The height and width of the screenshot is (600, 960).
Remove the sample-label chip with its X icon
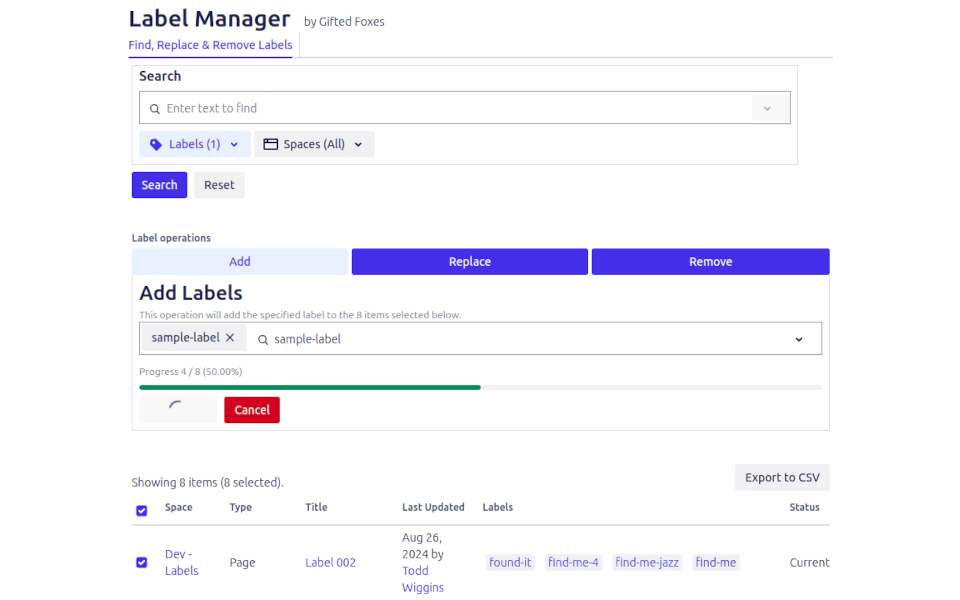click(x=230, y=337)
